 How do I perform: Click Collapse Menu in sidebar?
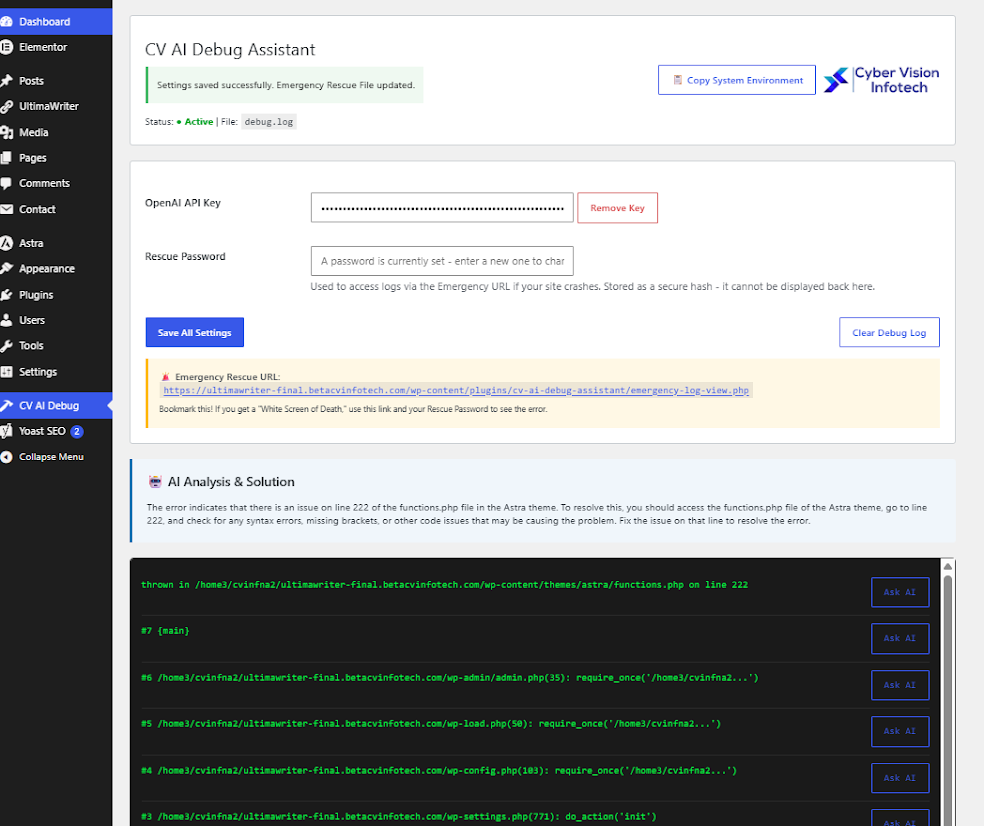point(56,457)
